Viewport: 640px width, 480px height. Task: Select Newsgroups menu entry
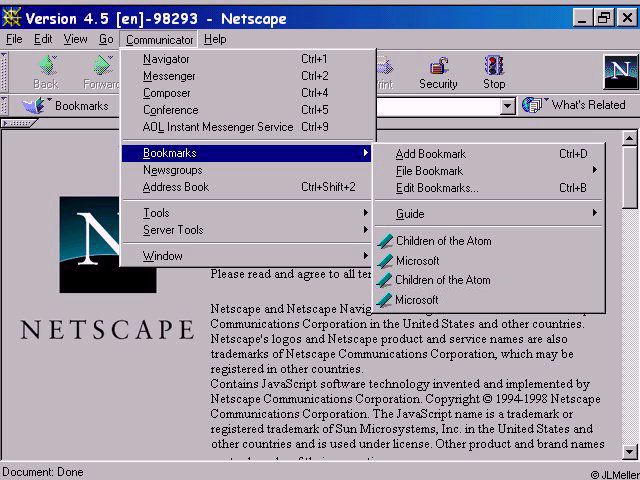pos(247,170)
